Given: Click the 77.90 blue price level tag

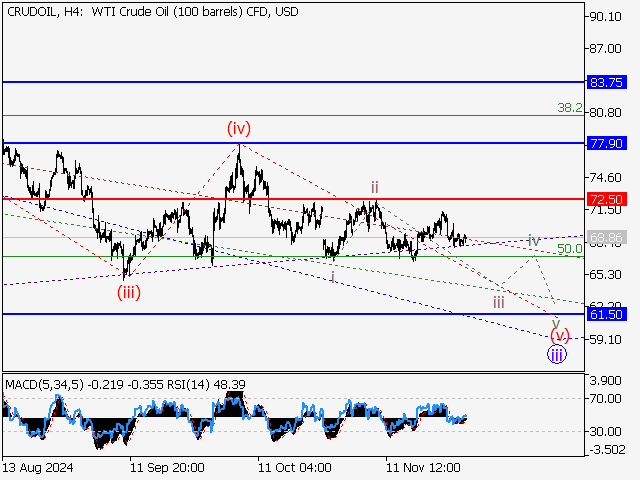Looking at the screenshot, I should 608,144.
